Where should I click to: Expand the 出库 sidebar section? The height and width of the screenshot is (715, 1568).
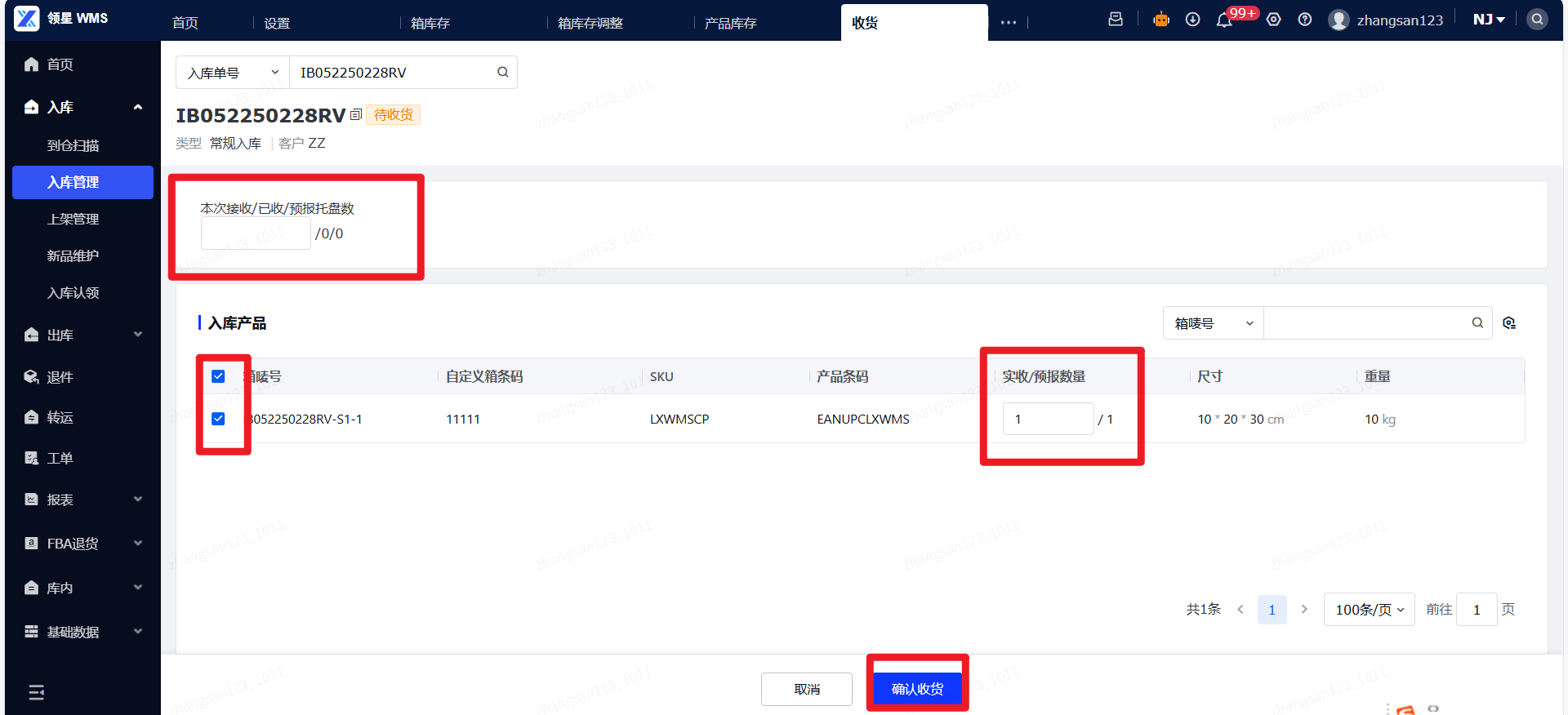click(137, 335)
